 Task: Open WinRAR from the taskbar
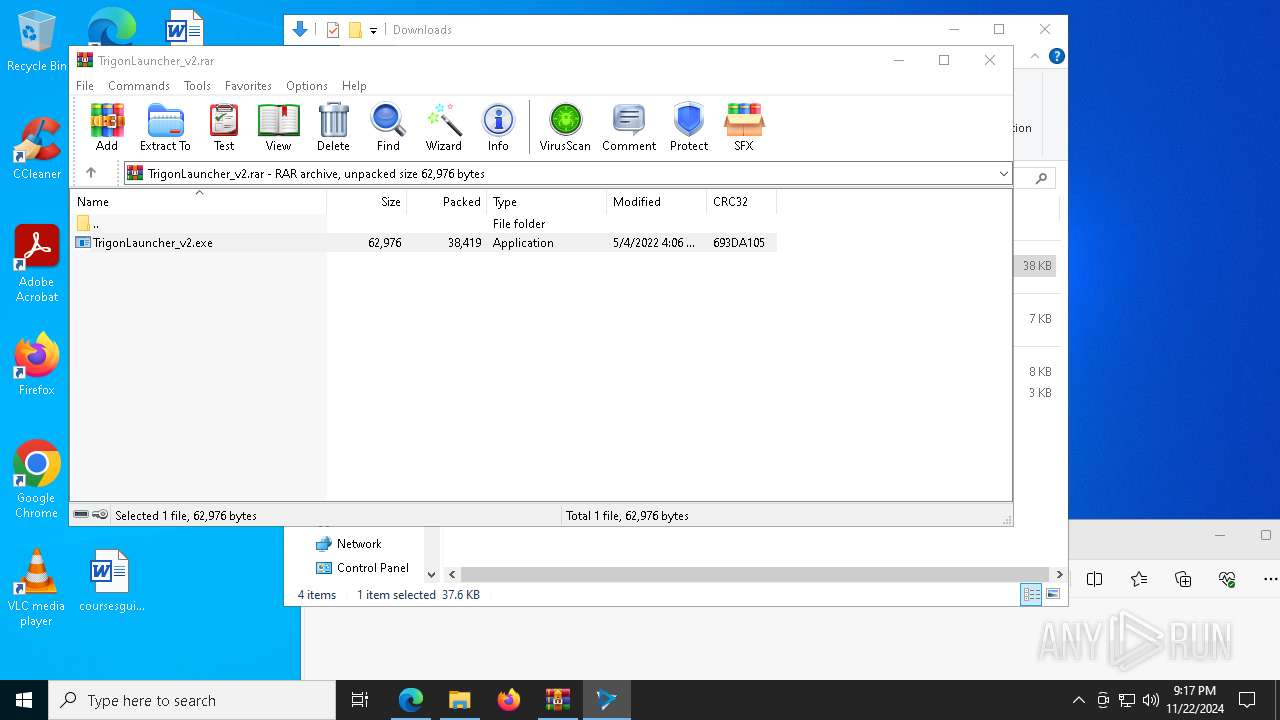(x=558, y=700)
